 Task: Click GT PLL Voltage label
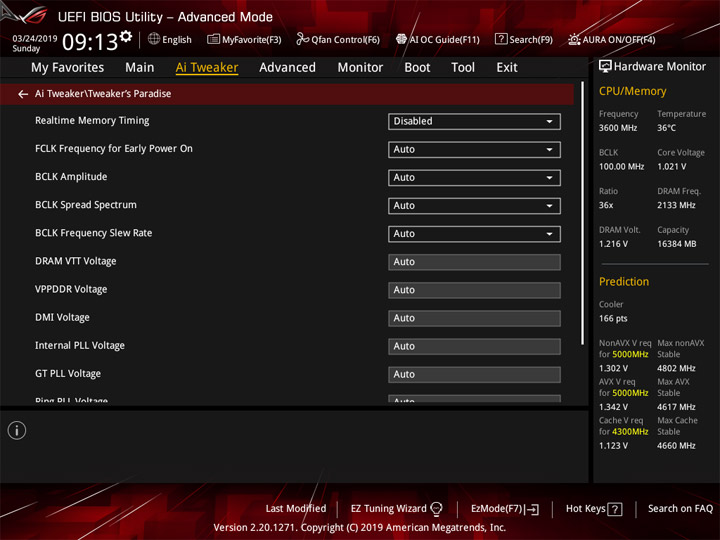[x=68, y=374]
